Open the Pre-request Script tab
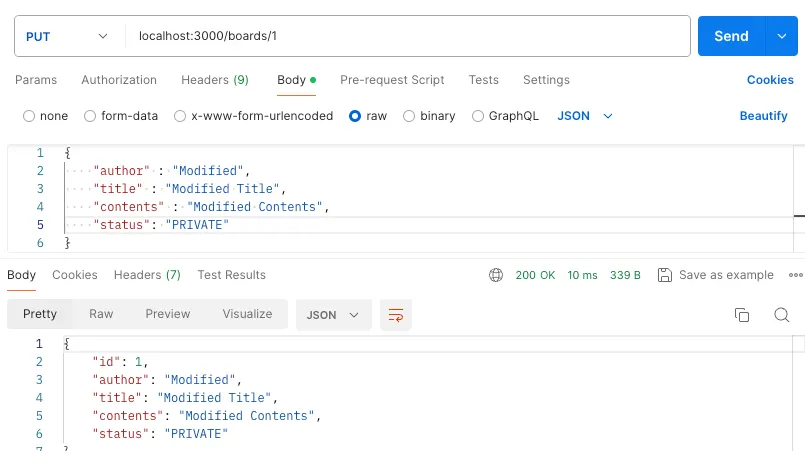 (392, 80)
